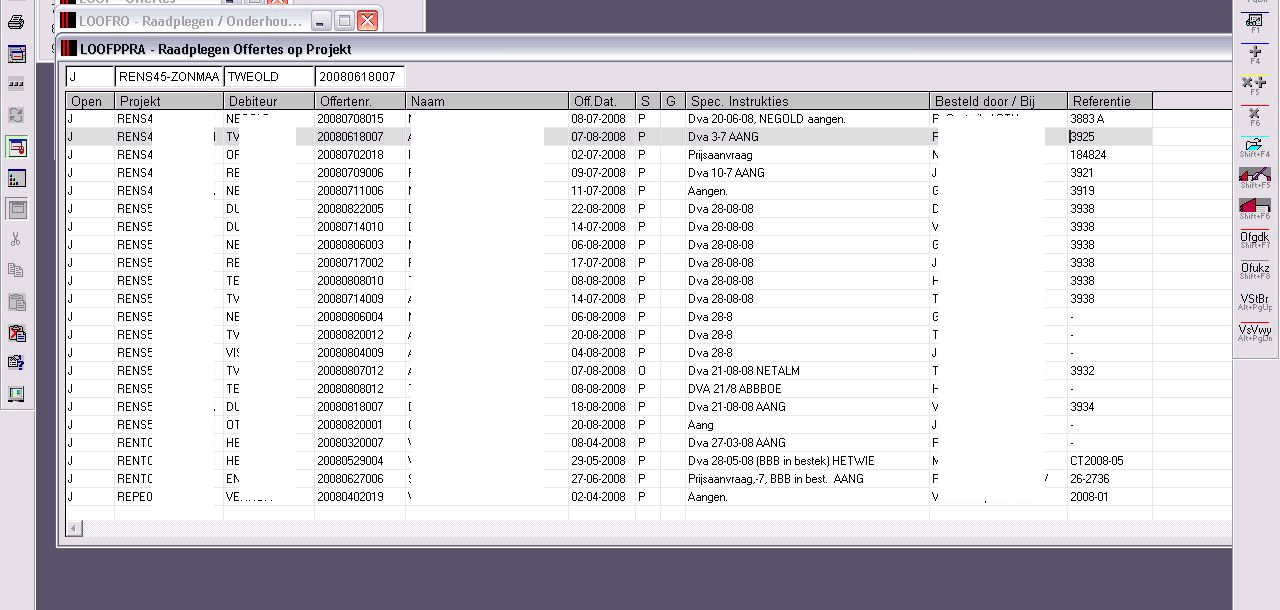Click the left arrow of horizontal scrollbar

click(74, 527)
